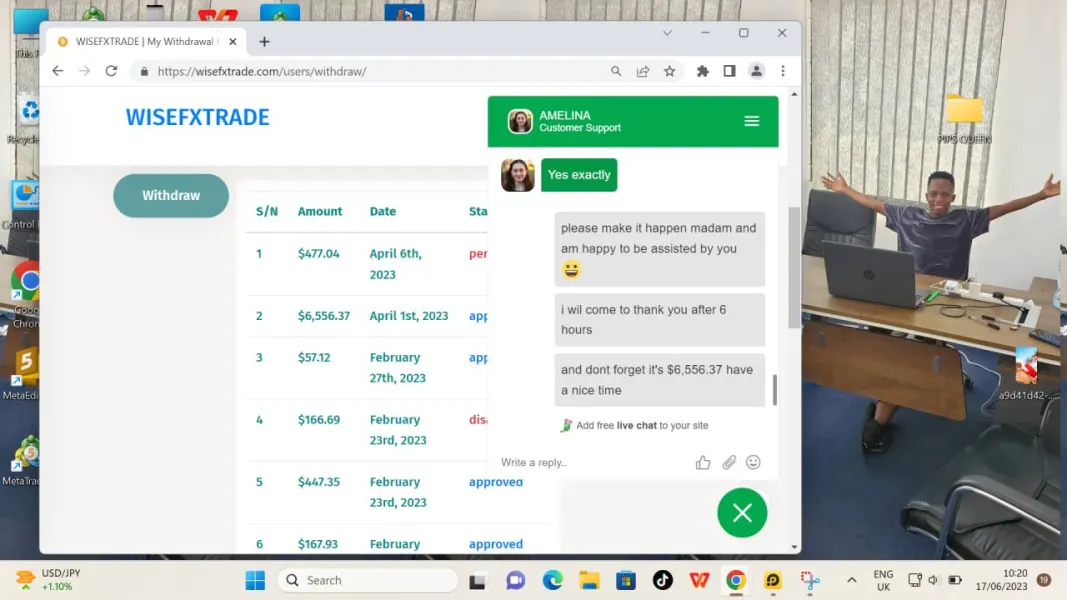Image resolution: width=1067 pixels, height=600 pixels.
Task: Bookmark this page with the star
Action: coord(670,71)
